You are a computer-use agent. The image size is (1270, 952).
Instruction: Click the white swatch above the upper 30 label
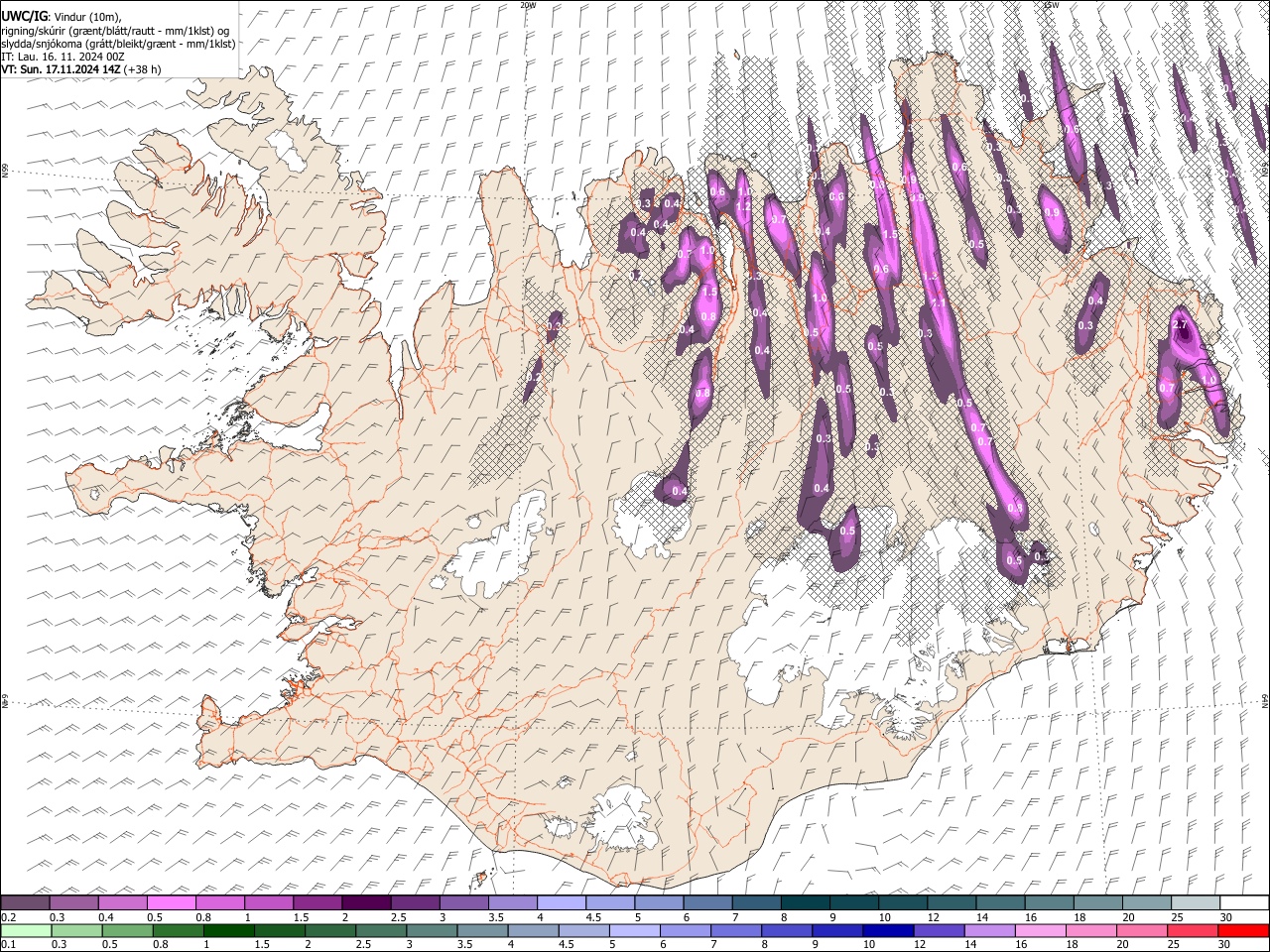[x=1245, y=902]
